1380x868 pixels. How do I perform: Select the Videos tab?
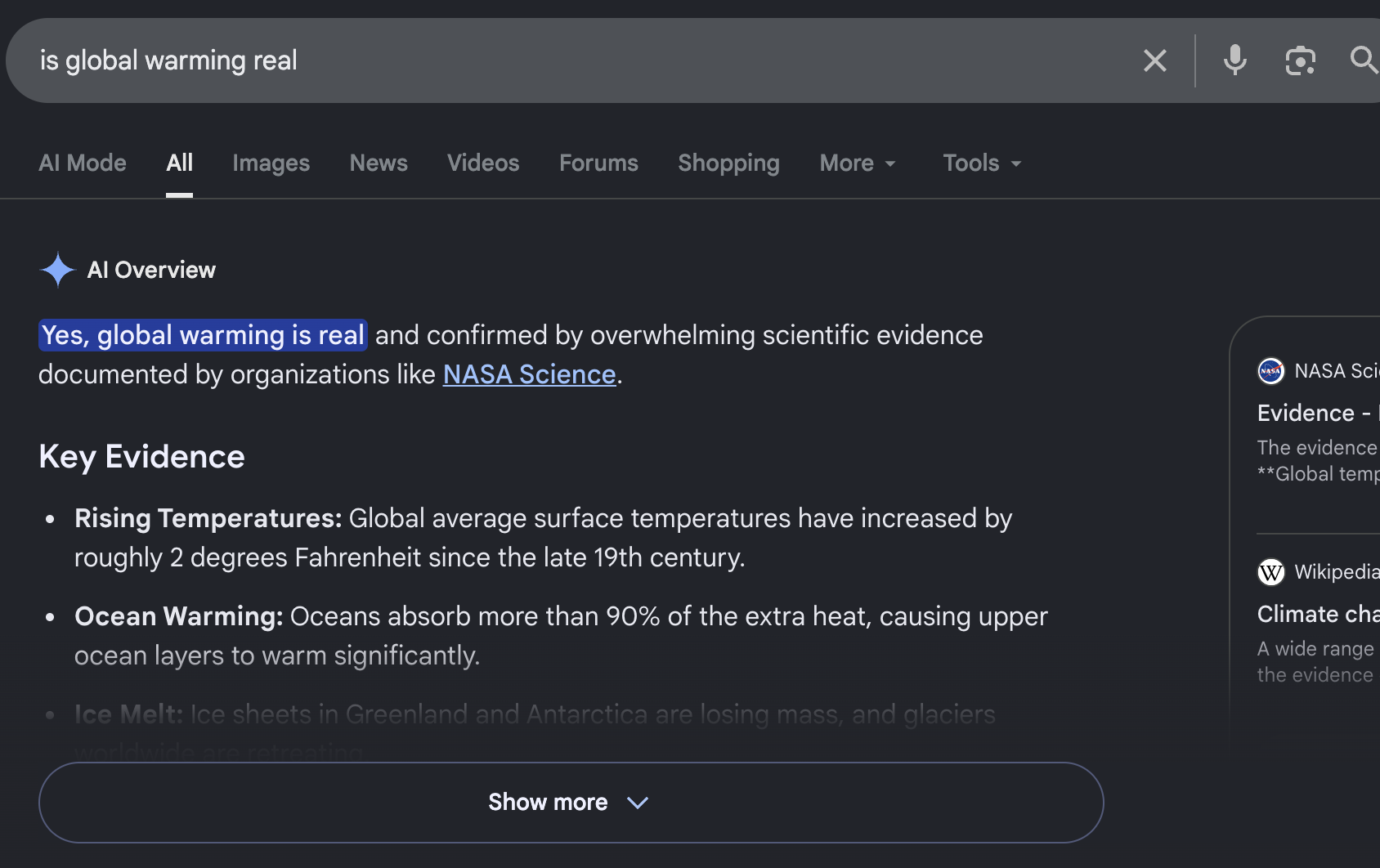point(483,163)
